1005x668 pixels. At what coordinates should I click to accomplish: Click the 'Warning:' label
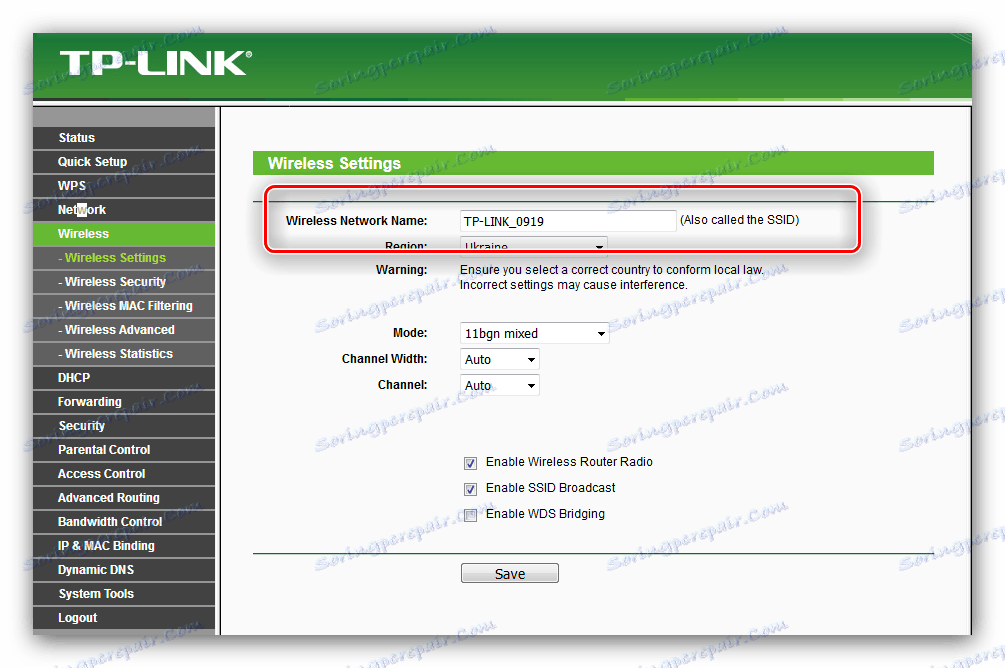[401, 270]
